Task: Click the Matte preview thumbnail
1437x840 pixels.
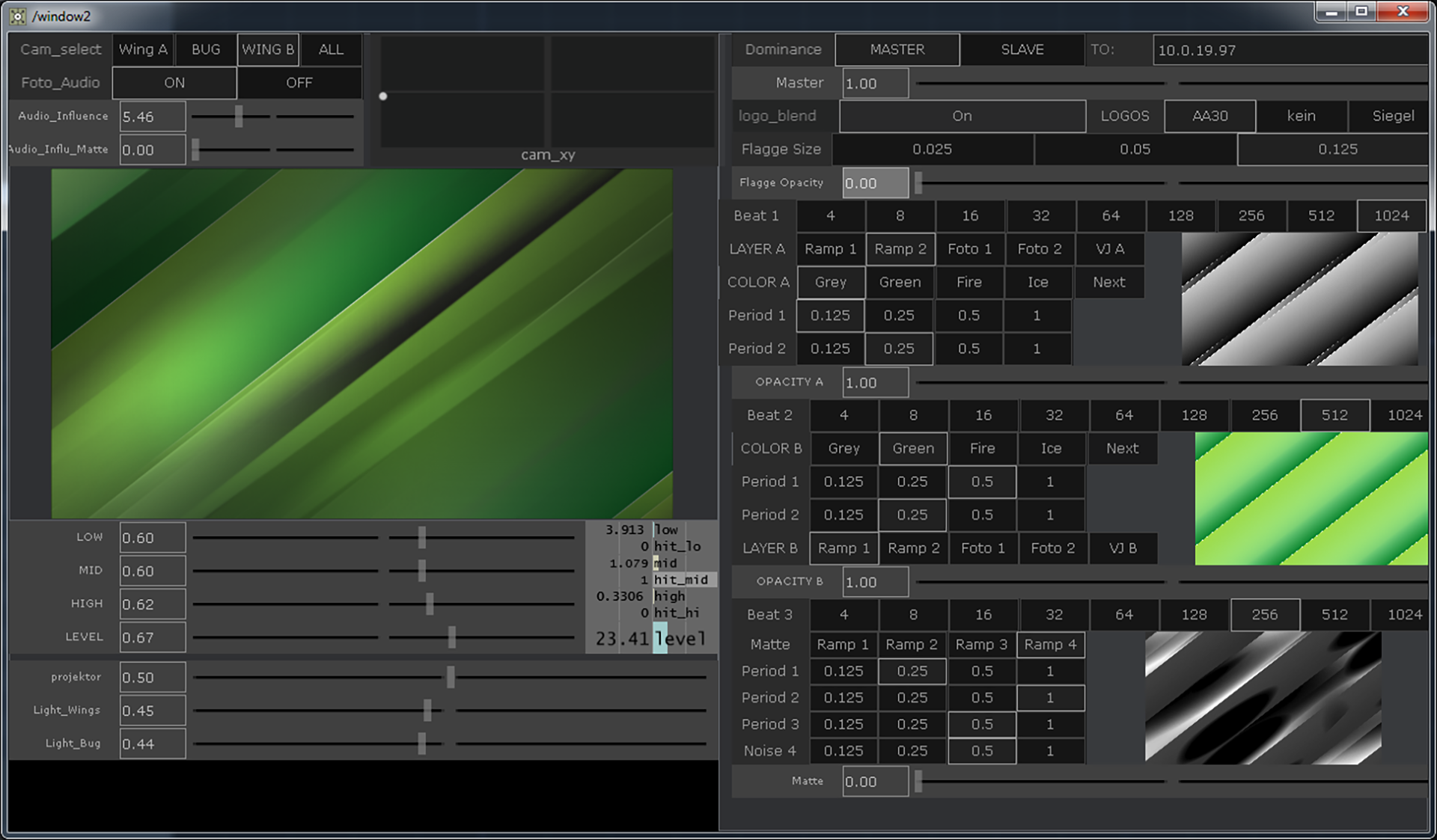Action: tap(1263, 698)
